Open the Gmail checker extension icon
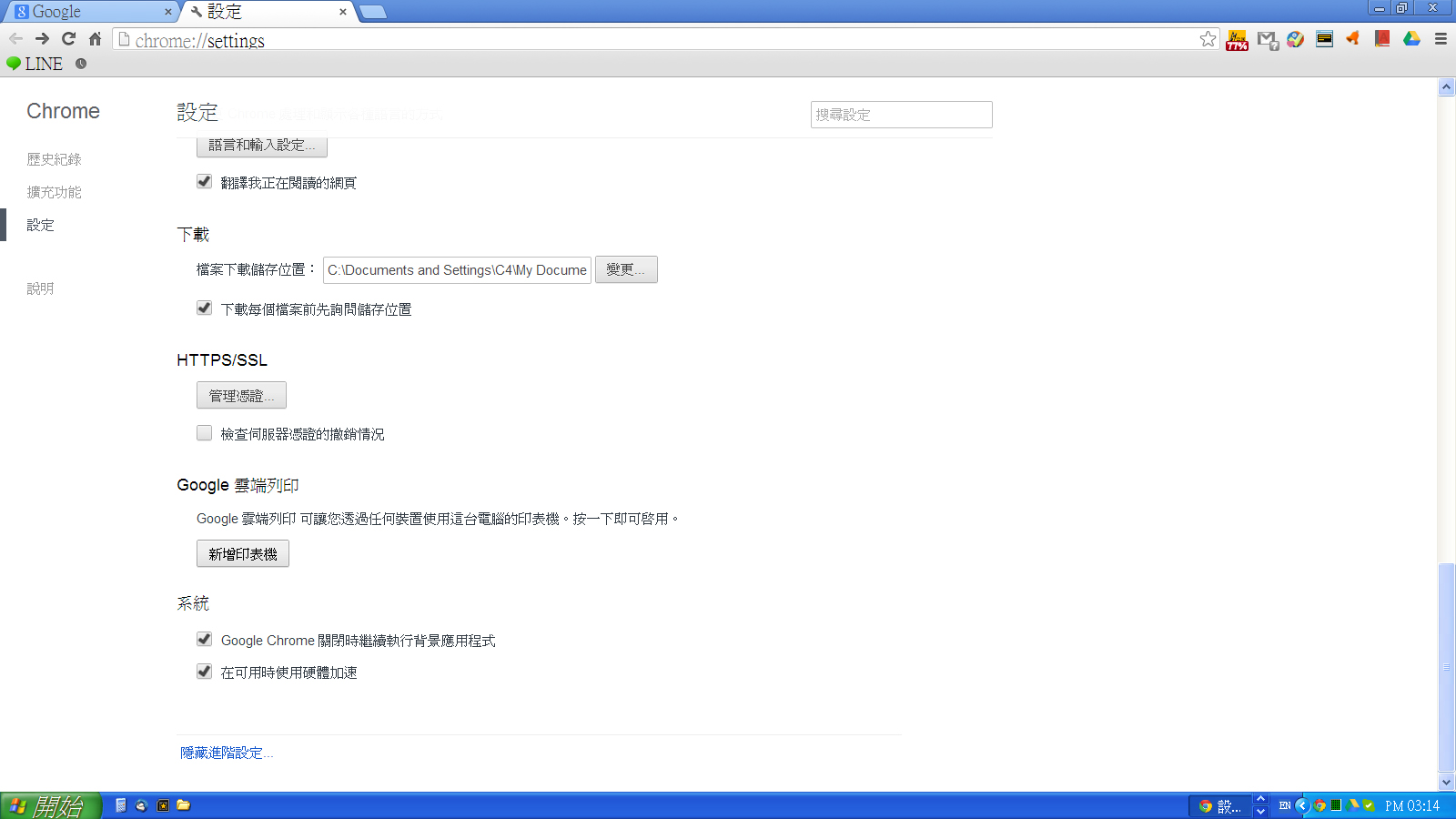Viewport: 1456px width, 819px height. [1267, 39]
